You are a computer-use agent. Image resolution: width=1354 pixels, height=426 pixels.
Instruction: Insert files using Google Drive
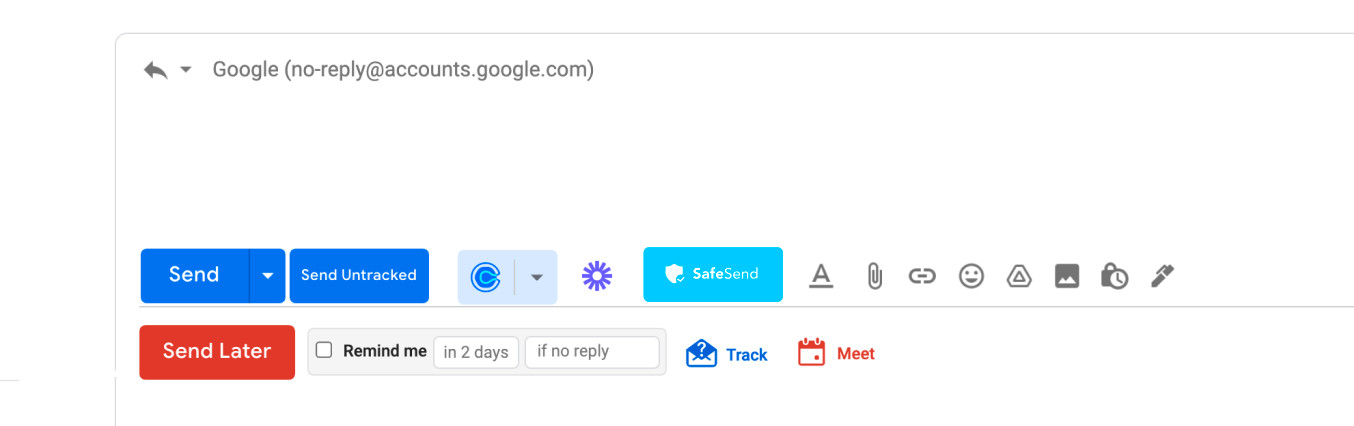pos(1019,276)
